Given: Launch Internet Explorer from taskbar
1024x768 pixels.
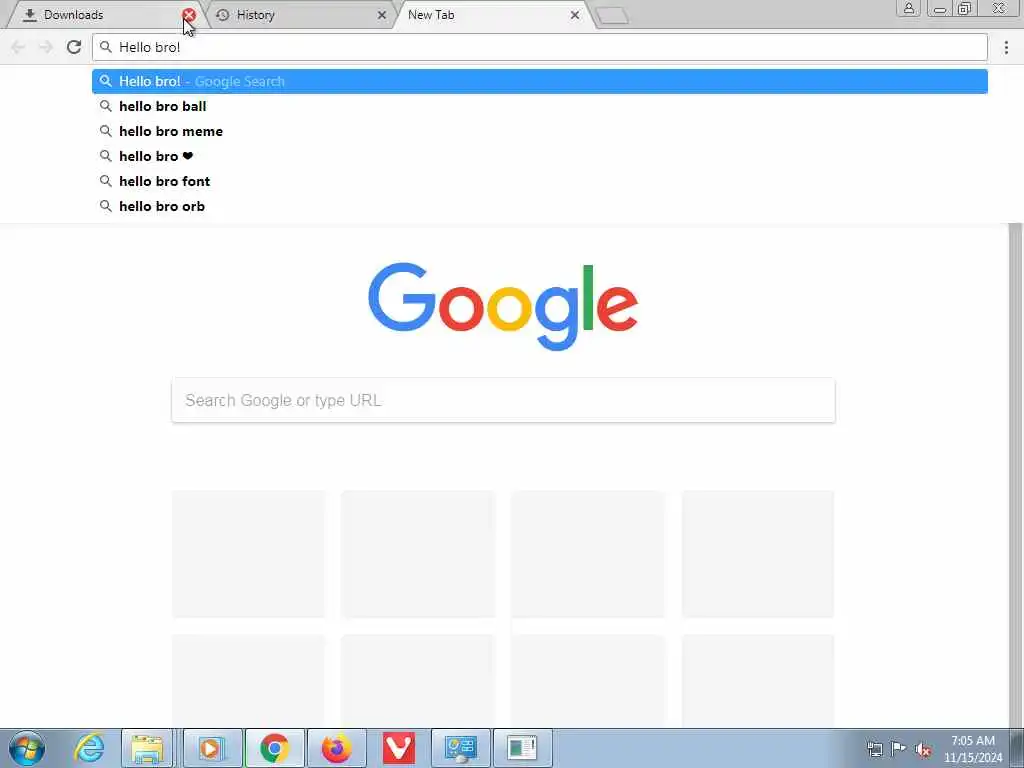Looking at the screenshot, I should coord(89,748).
